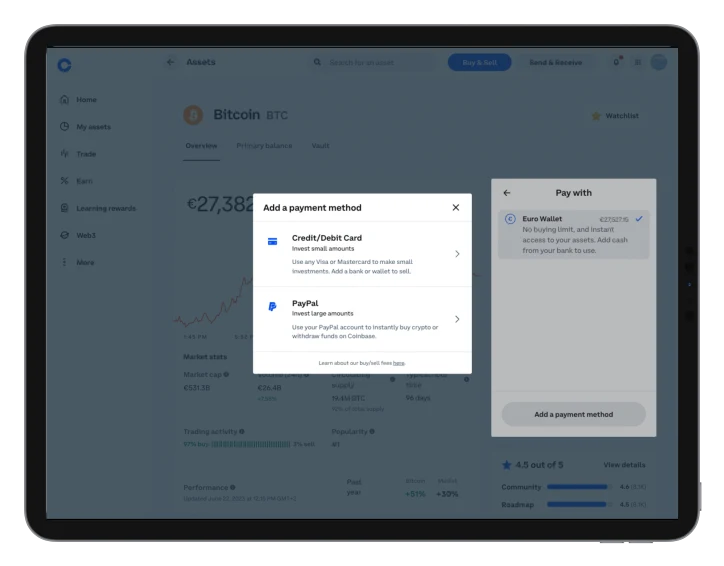
Task: Click the Buy & Sell button
Action: [x=479, y=62]
